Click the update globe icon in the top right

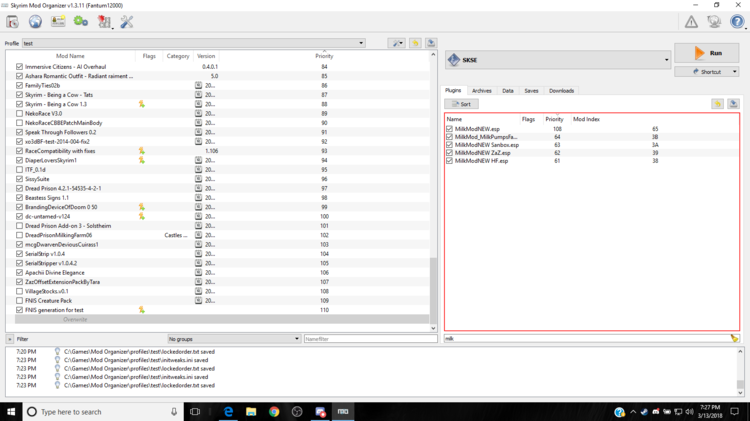[714, 22]
